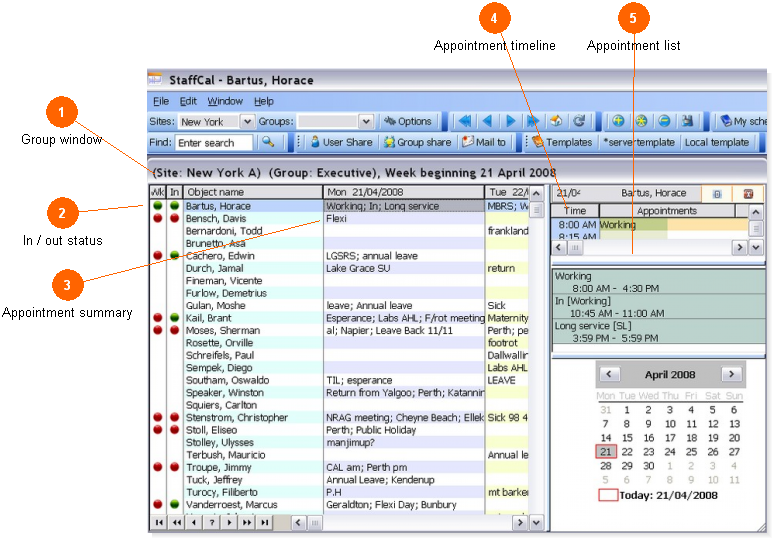
Task: Click in the Find search field
Action: (x=213, y=143)
